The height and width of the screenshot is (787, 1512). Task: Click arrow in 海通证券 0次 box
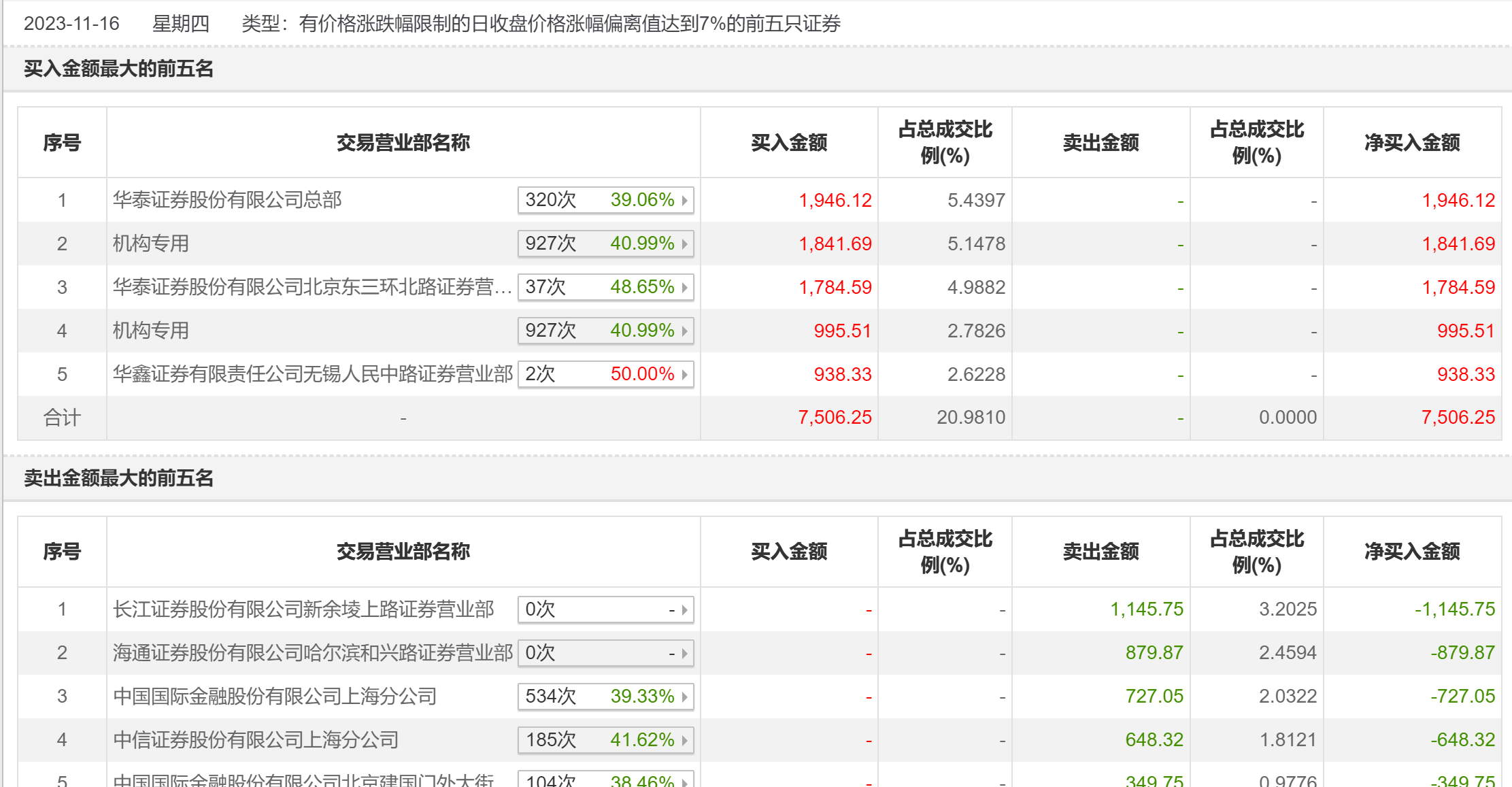click(x=685, y=653)
